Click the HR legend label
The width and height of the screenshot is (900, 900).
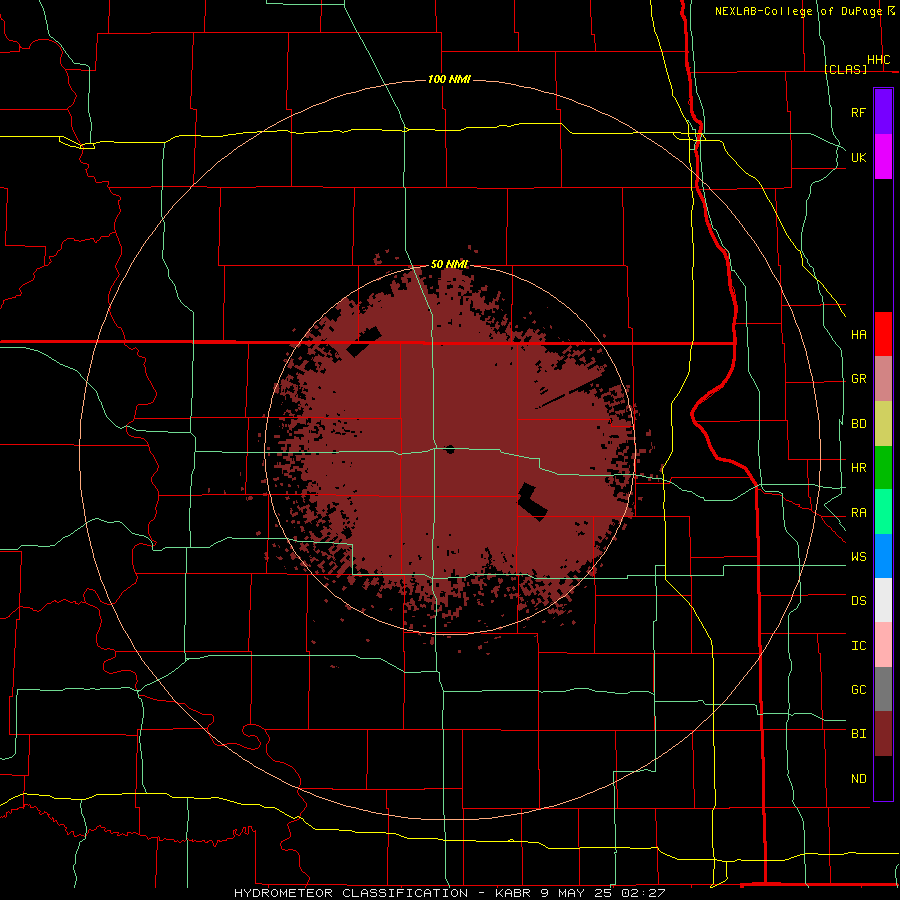(858, 468)
